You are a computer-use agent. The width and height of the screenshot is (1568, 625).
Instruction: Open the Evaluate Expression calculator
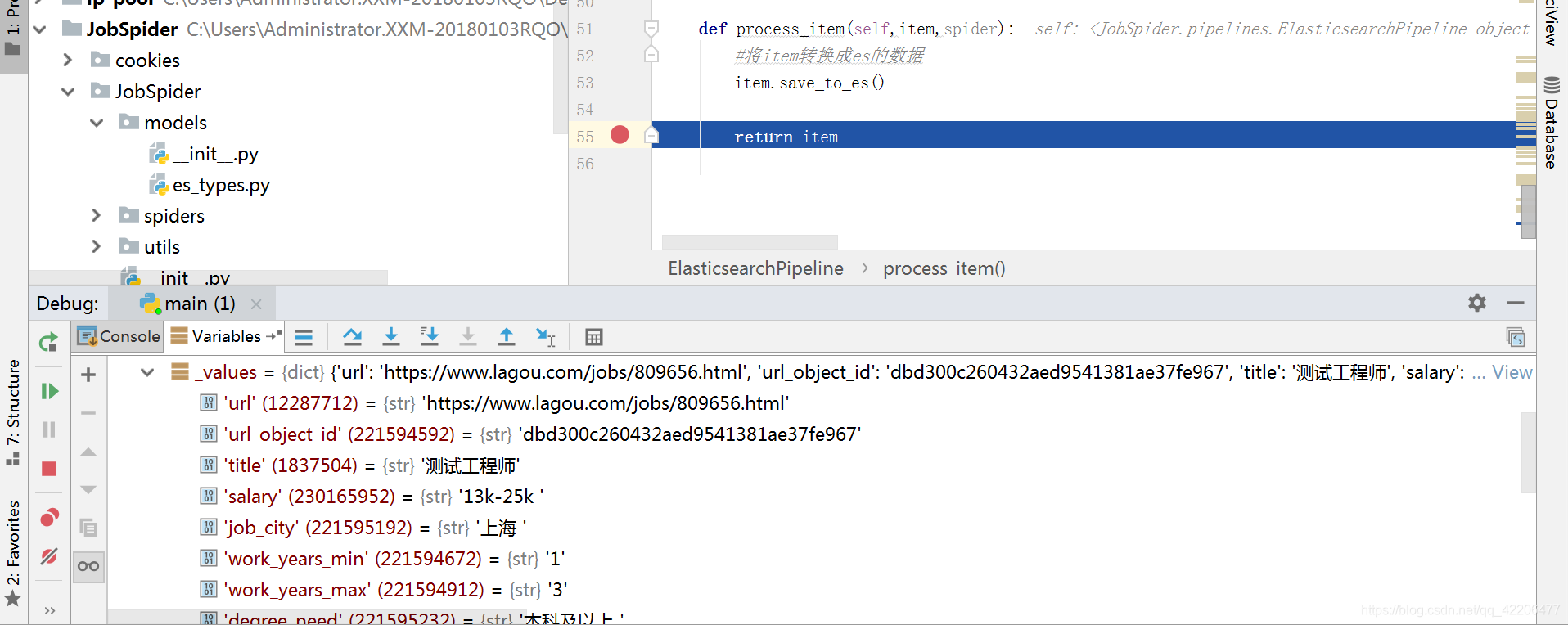(x=594, y=337)
